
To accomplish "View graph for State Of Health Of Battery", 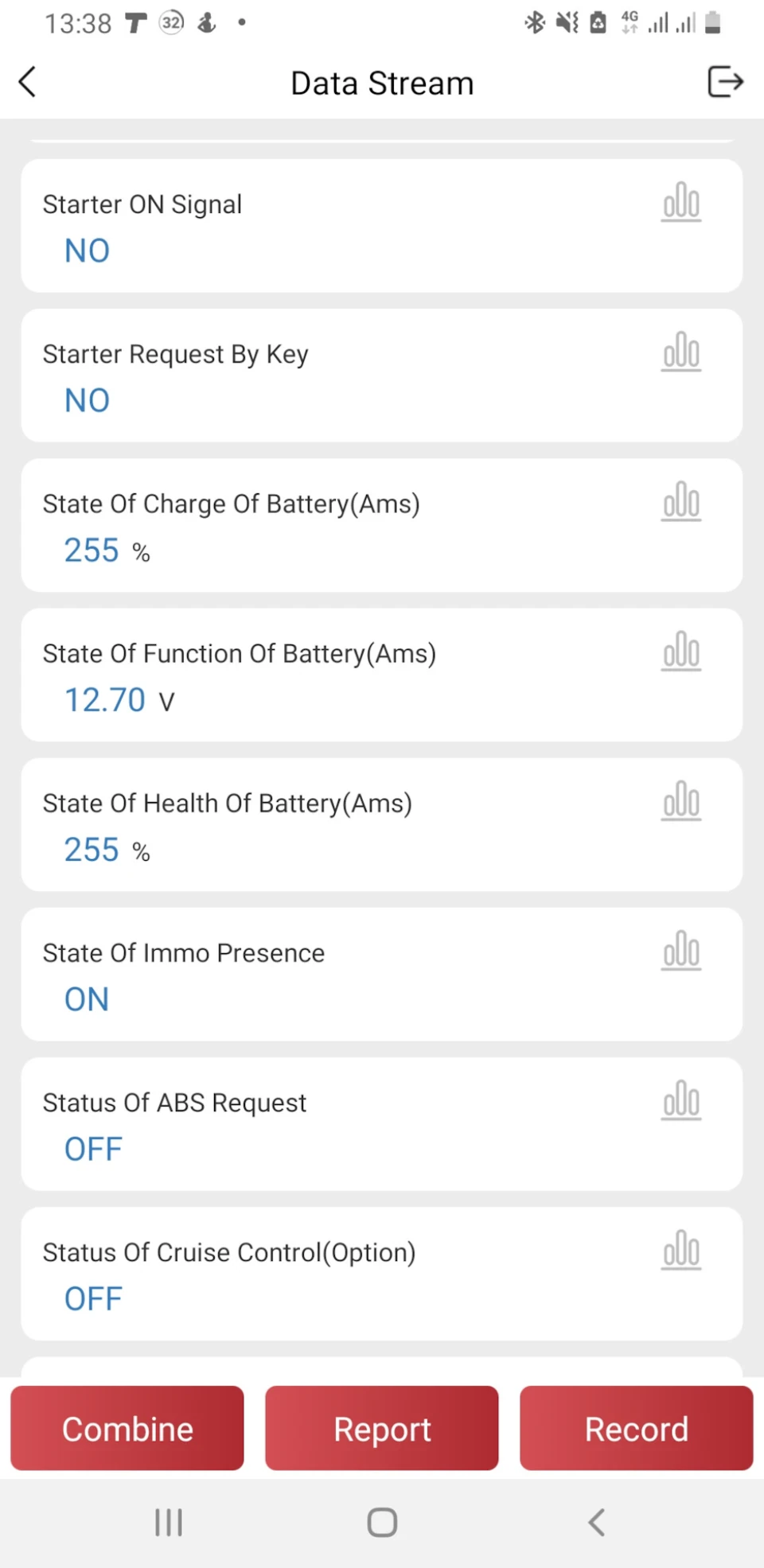I will tap(681, 800).
